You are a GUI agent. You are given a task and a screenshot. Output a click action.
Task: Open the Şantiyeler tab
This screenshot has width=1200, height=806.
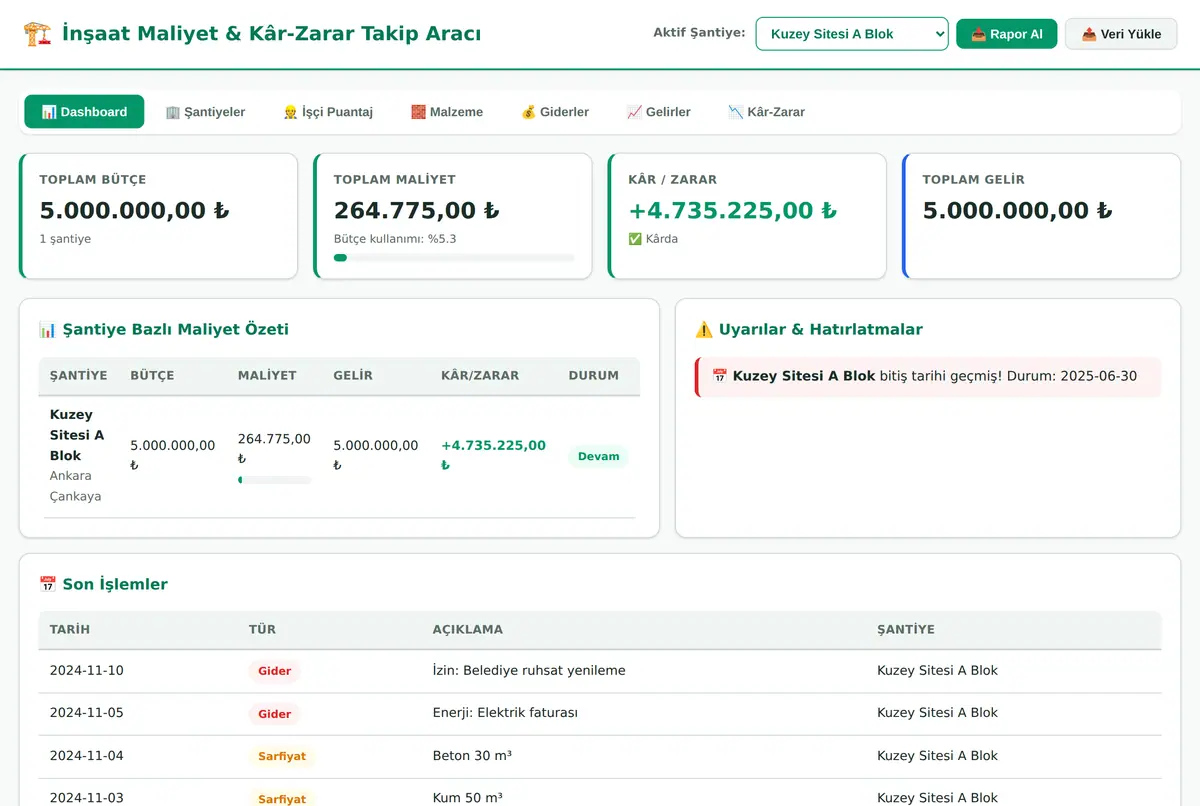[205, 112]
